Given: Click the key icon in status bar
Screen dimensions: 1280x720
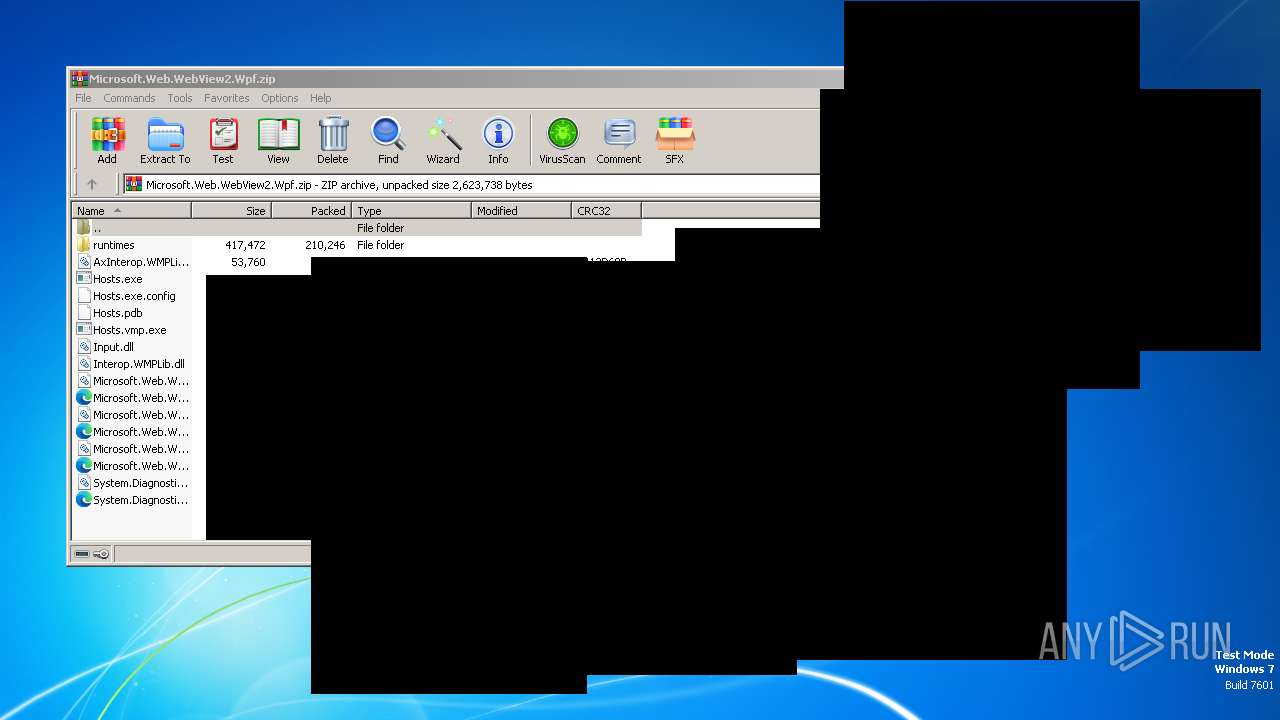Looking at the screenshot, I should [101, 554].
